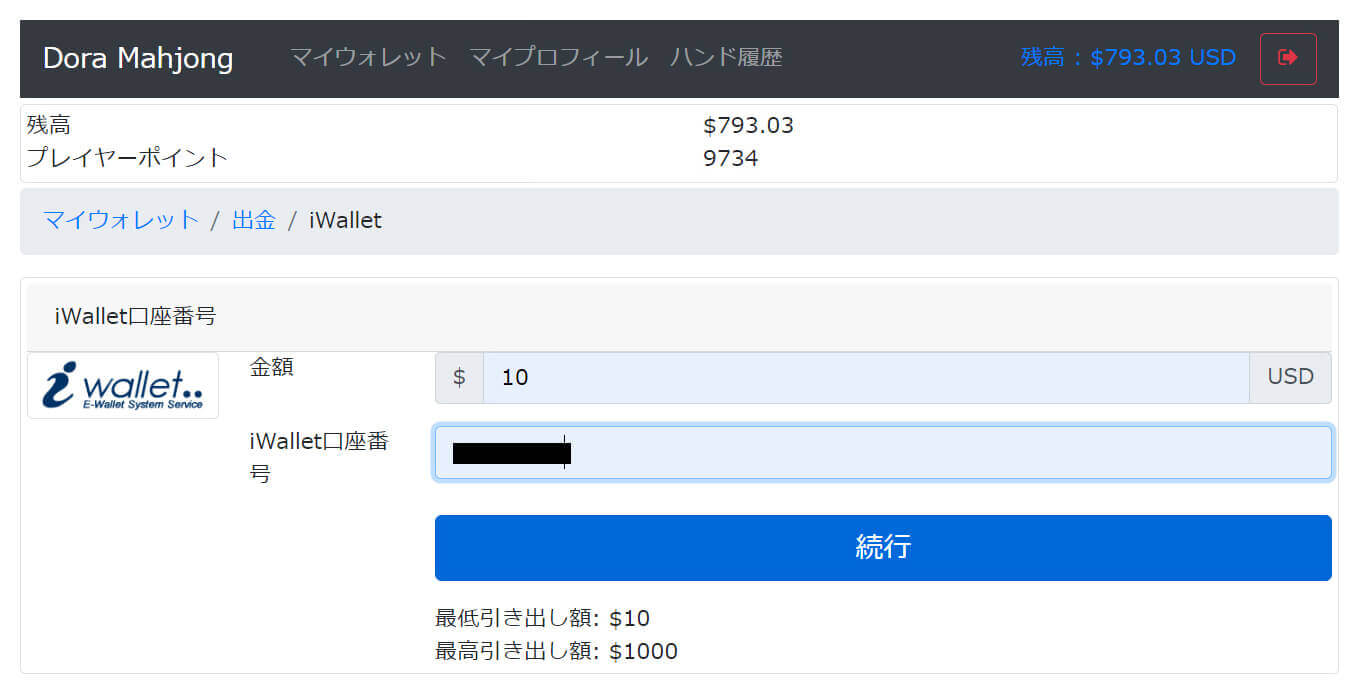Screen dimensions: 1359x695
Task: Click the 続行 continue button
Action: coord(883,547)
